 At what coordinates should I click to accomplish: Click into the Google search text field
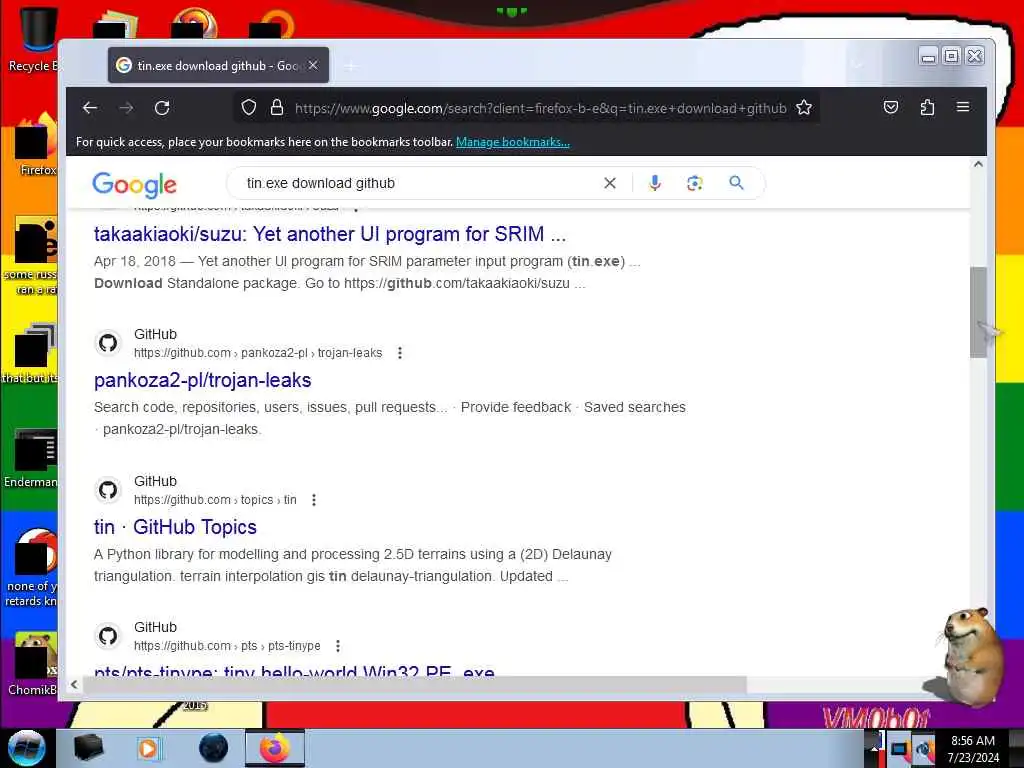coord(418,184)
